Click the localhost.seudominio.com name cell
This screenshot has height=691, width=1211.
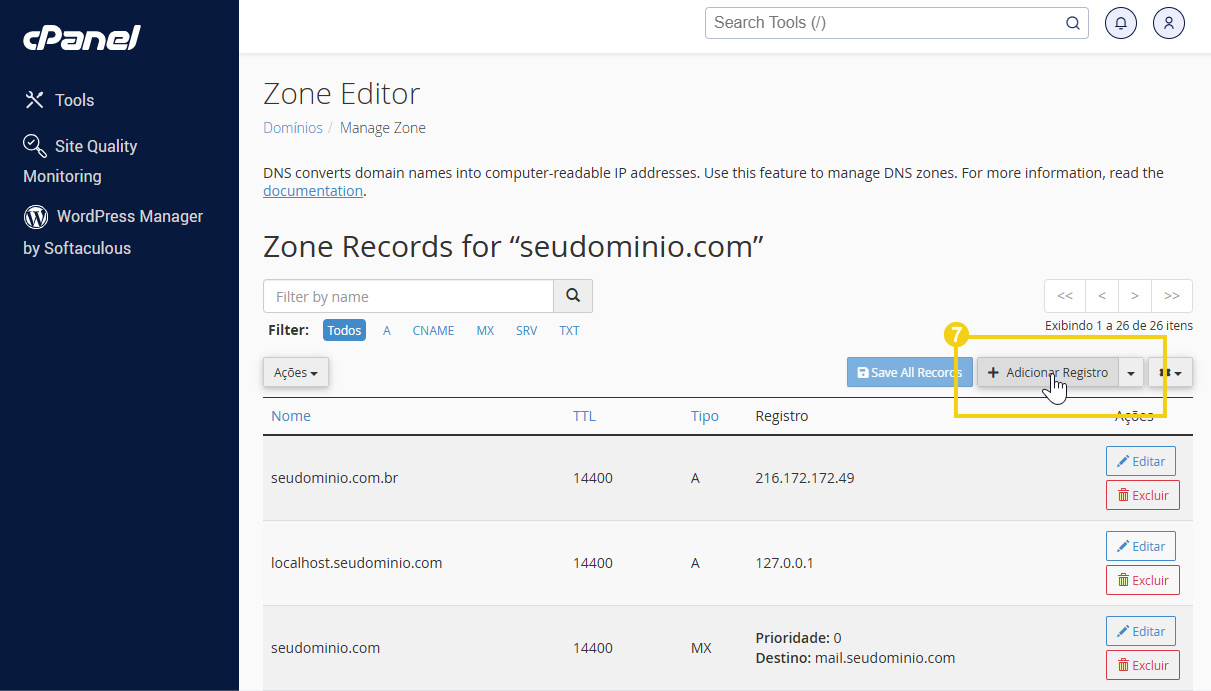coord(357,563)
